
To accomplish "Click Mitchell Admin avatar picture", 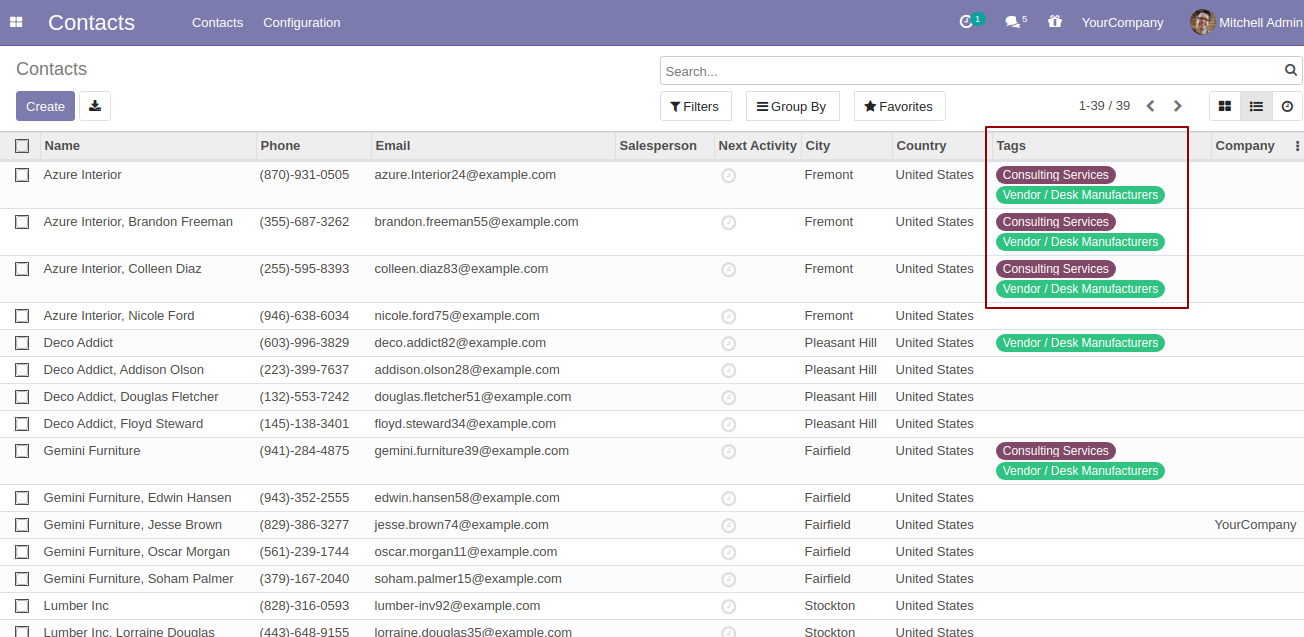I will (1203, 22).
